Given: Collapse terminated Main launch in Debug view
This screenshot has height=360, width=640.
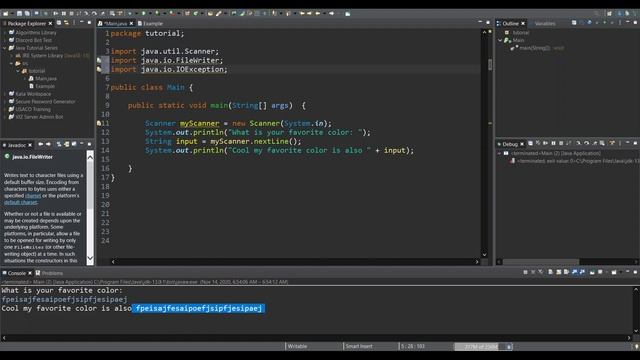Looking at the screenshot, I should click(500, 153).
